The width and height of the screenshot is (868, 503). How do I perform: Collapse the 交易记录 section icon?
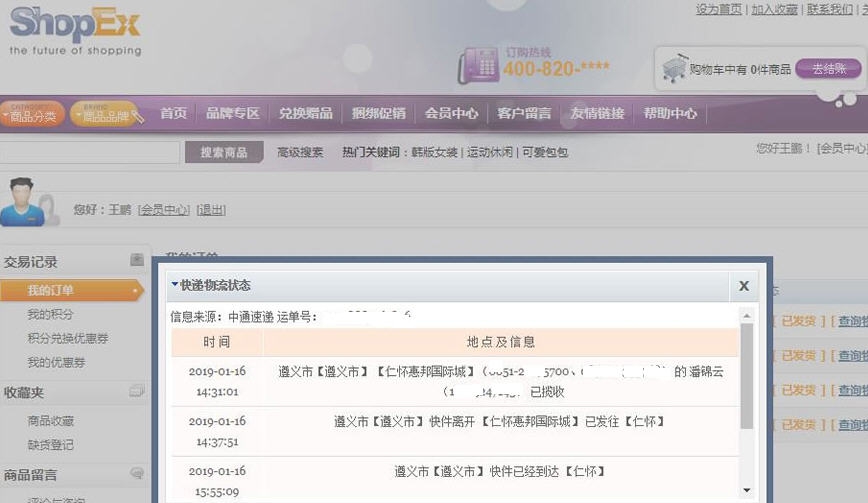[x=137, y=260]
